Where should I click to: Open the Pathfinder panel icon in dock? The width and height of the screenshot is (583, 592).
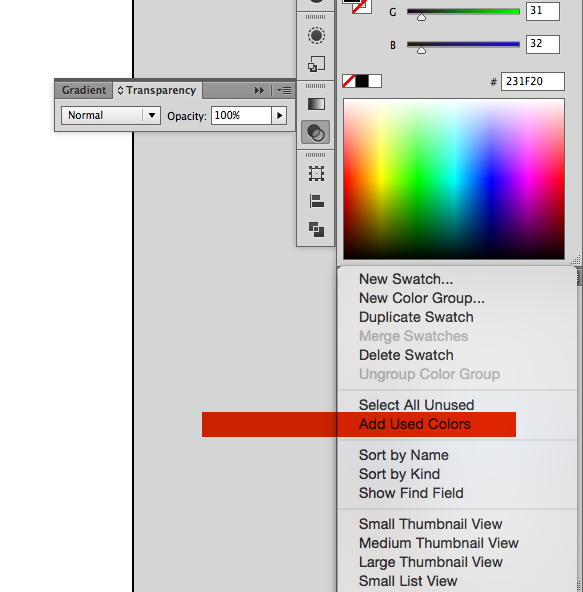(x=316, y=229)
